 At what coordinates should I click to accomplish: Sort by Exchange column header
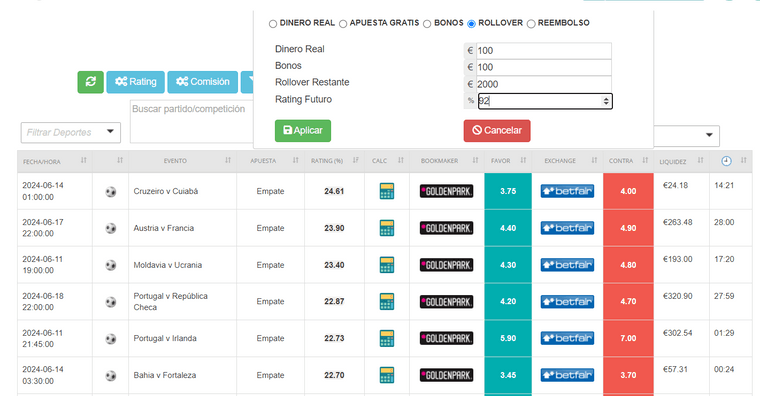click(594, 160)
